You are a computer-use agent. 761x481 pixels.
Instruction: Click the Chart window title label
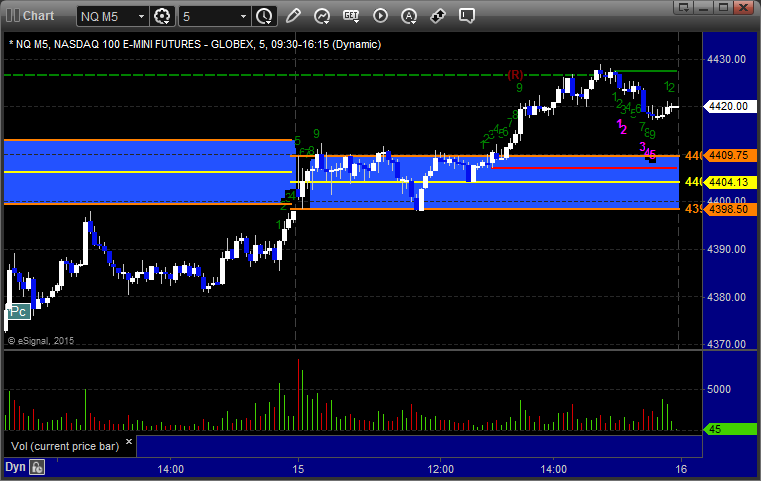(38, 16)
